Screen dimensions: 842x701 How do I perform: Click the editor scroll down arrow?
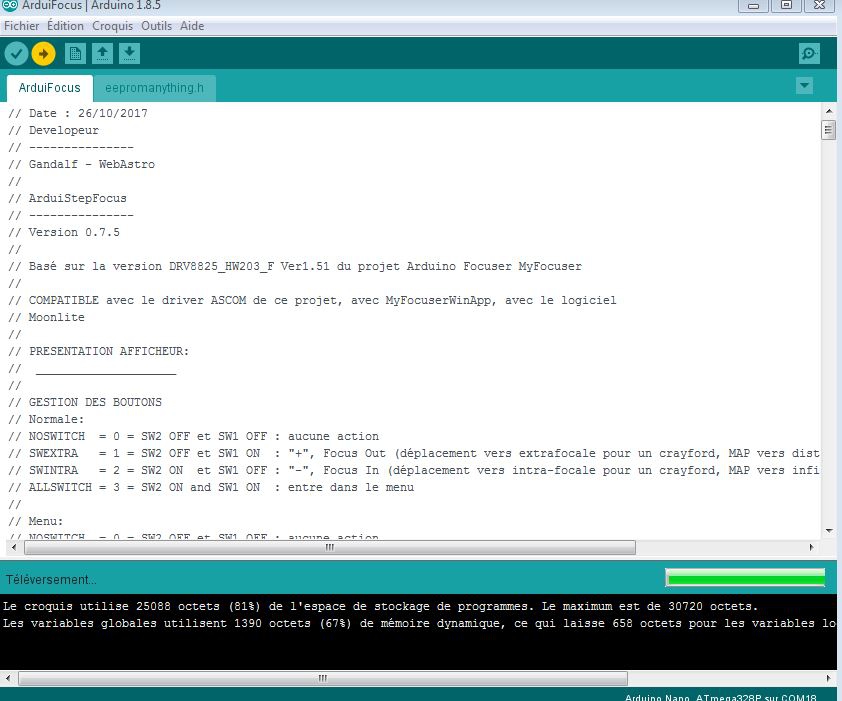click(829, 531)
